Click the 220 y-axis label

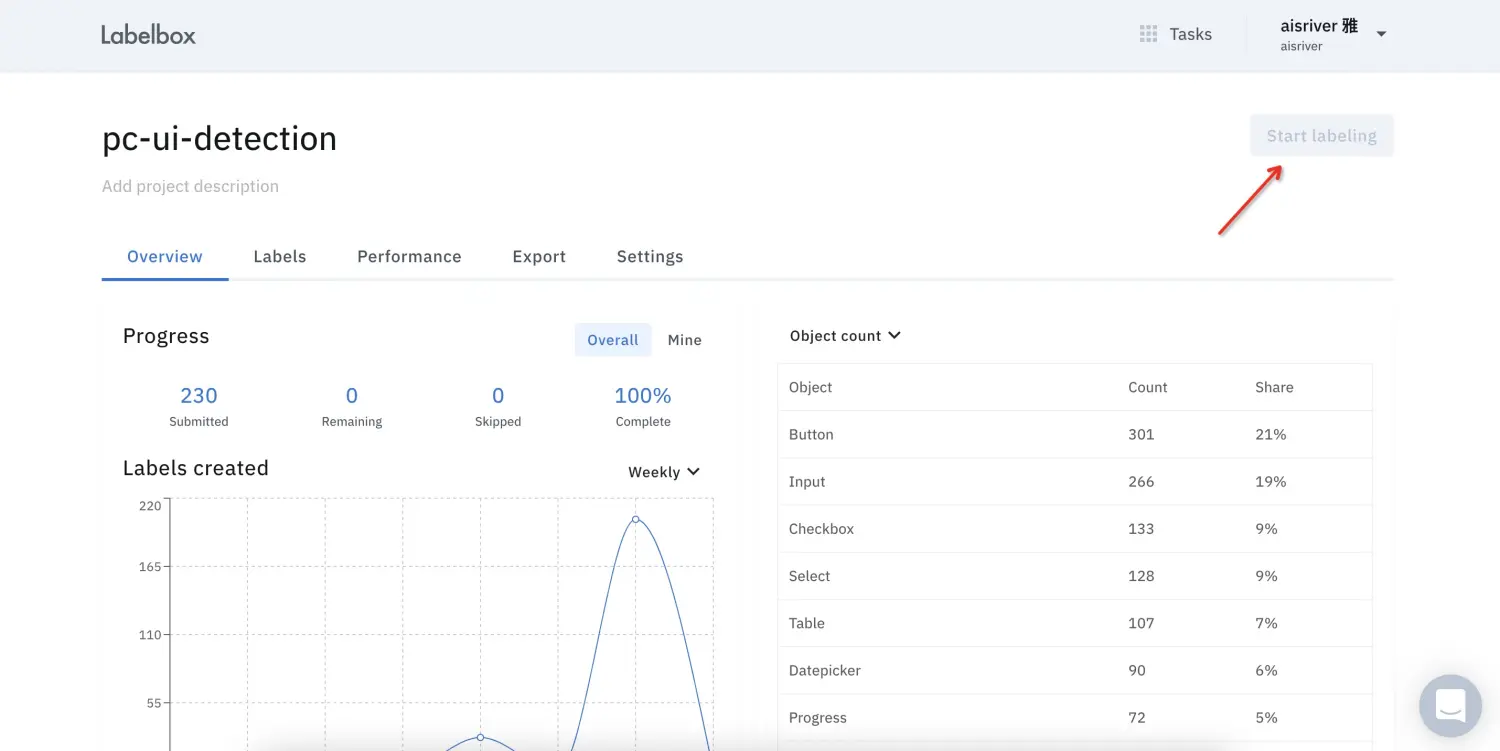(150, 506)
